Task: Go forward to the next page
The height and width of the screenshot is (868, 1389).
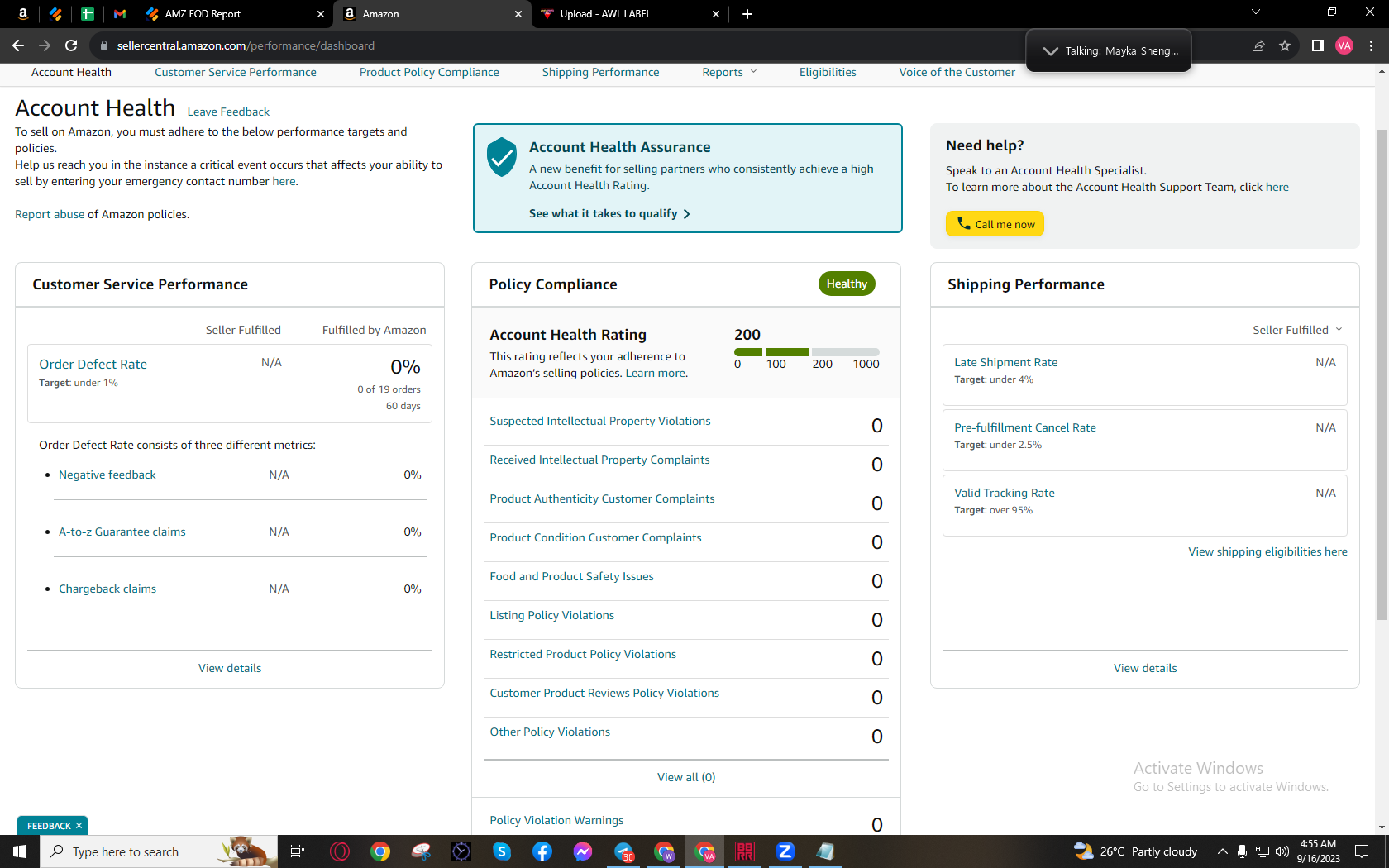Action: [x=45, y=45]
